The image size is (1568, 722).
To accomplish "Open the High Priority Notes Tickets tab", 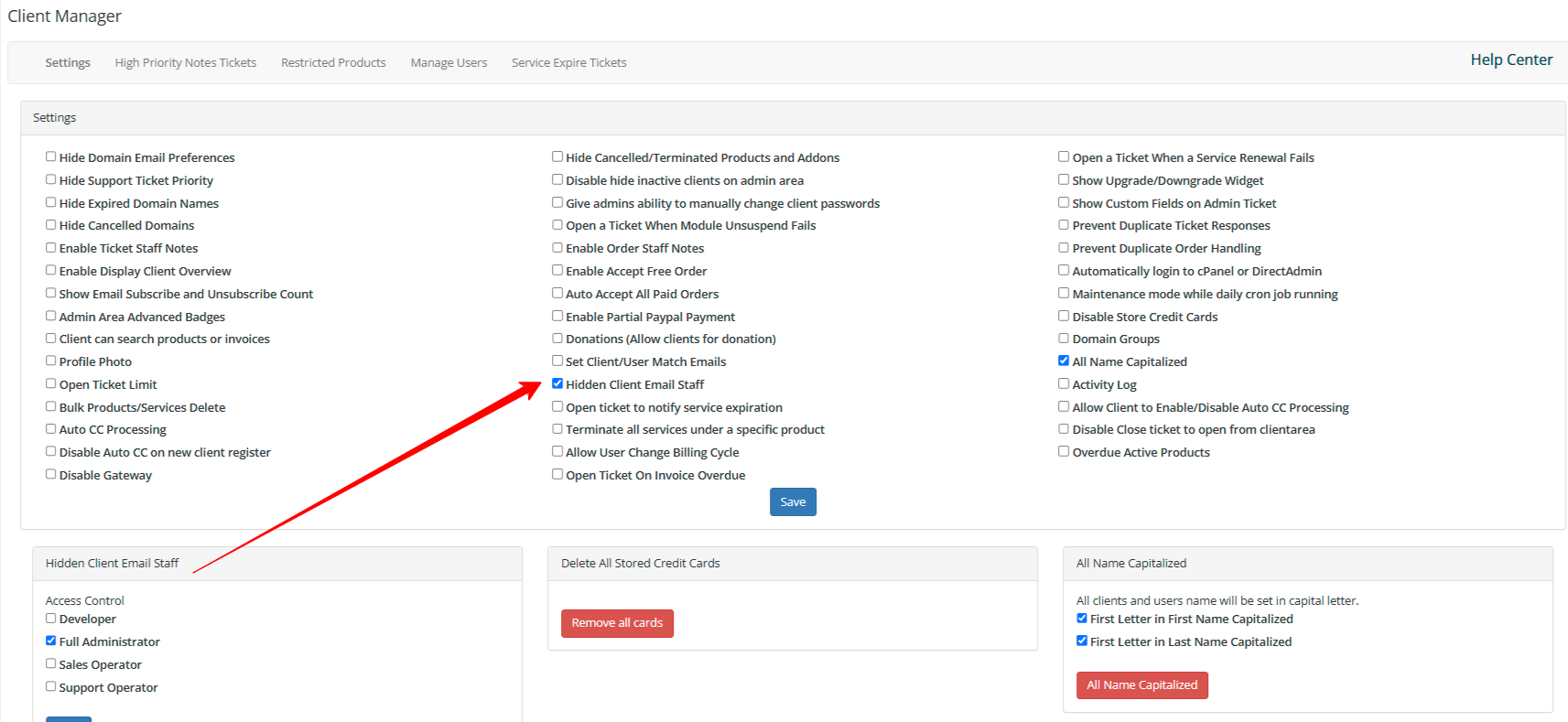I will coord(185,63).
